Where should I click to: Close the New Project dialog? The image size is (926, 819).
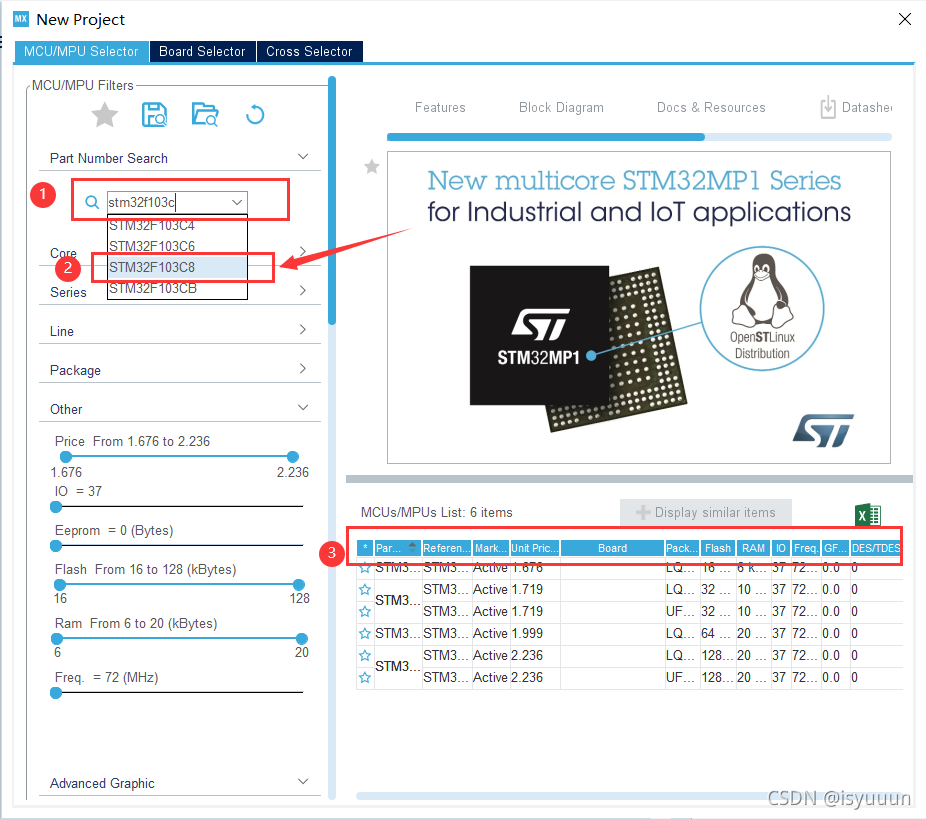click(904, 19)
